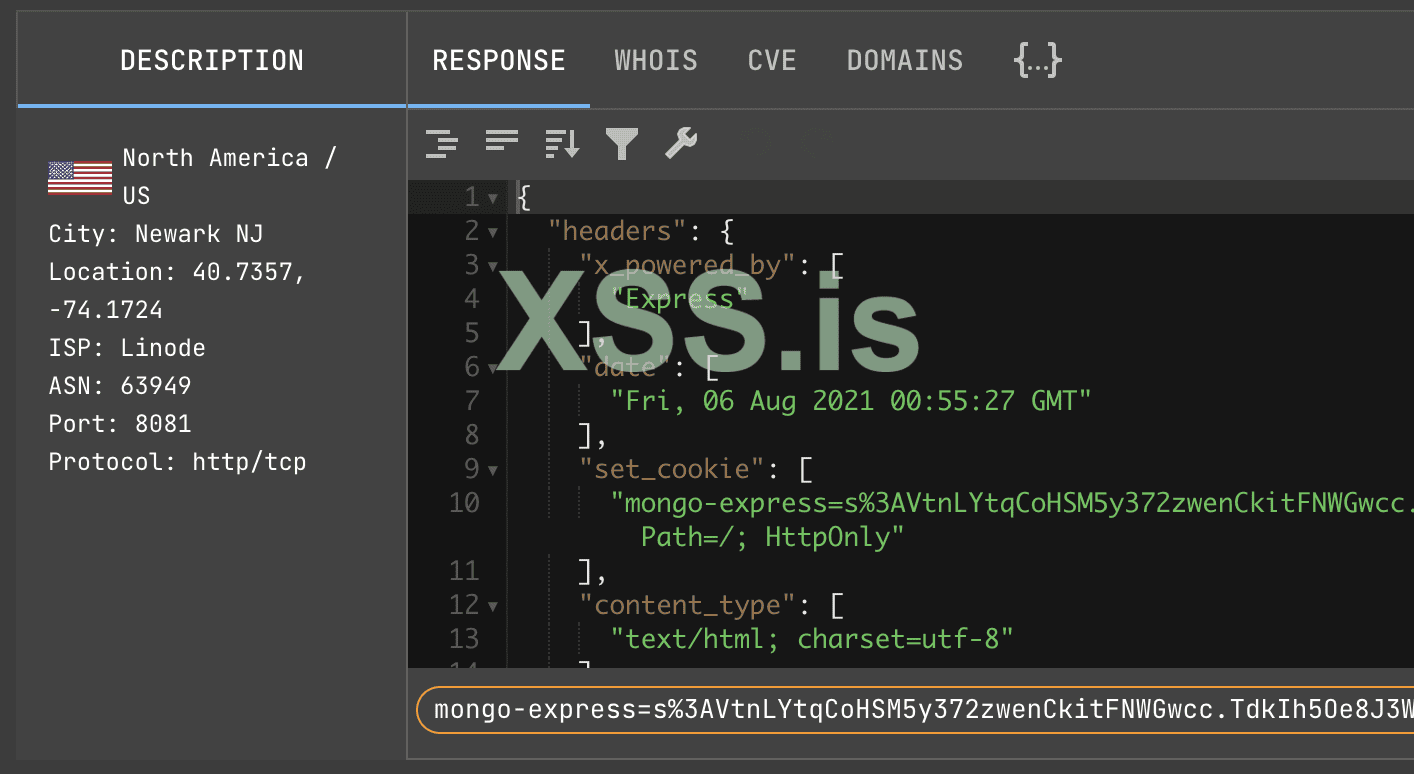Click the "ISP: Linode" entry
The image size is (1414, 774).
tap(127, 348)
